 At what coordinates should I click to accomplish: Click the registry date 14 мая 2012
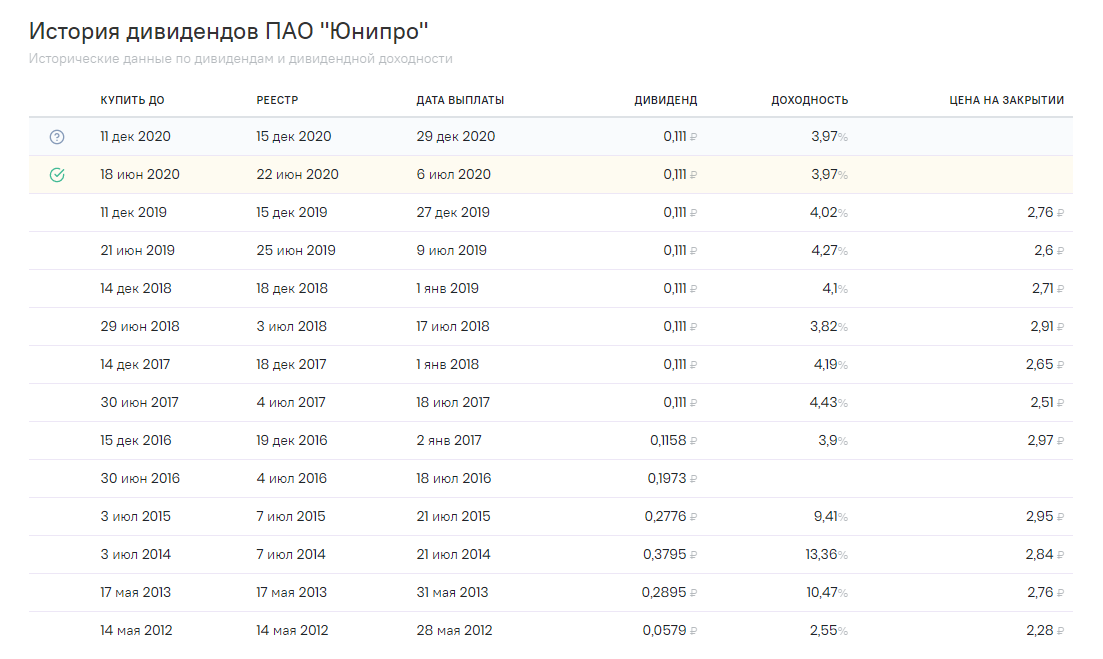tap(292, 630)
